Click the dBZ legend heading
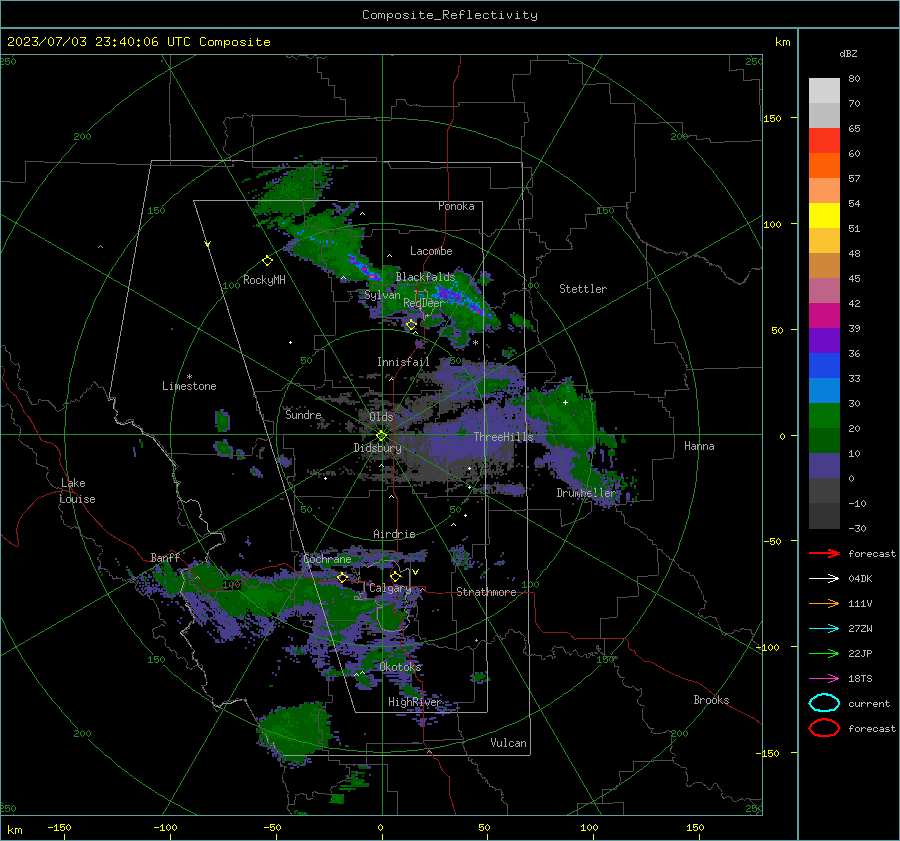This screenshot has width=900, height=841. [848, 53]
